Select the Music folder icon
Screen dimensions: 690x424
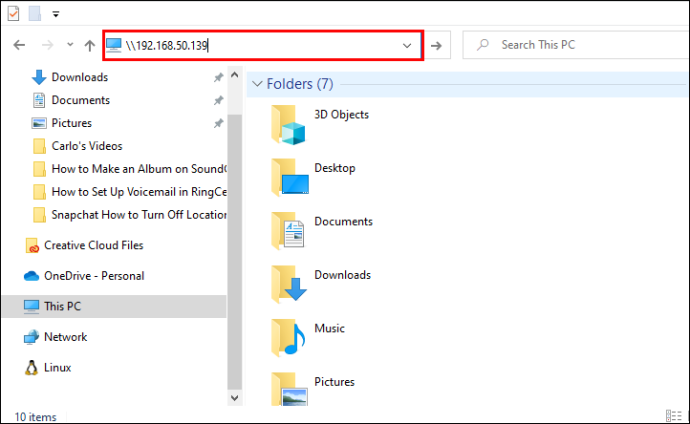(289, 338)
